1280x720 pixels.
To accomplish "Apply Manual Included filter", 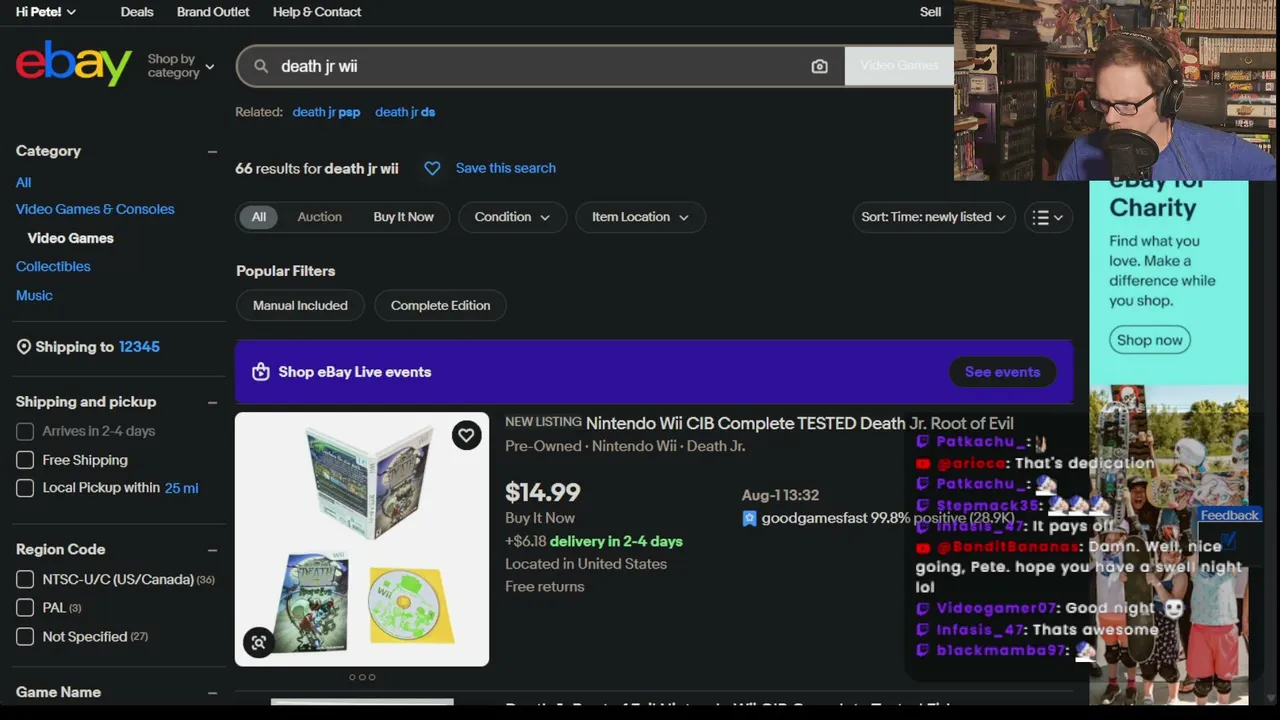I will tap(300, 305).
